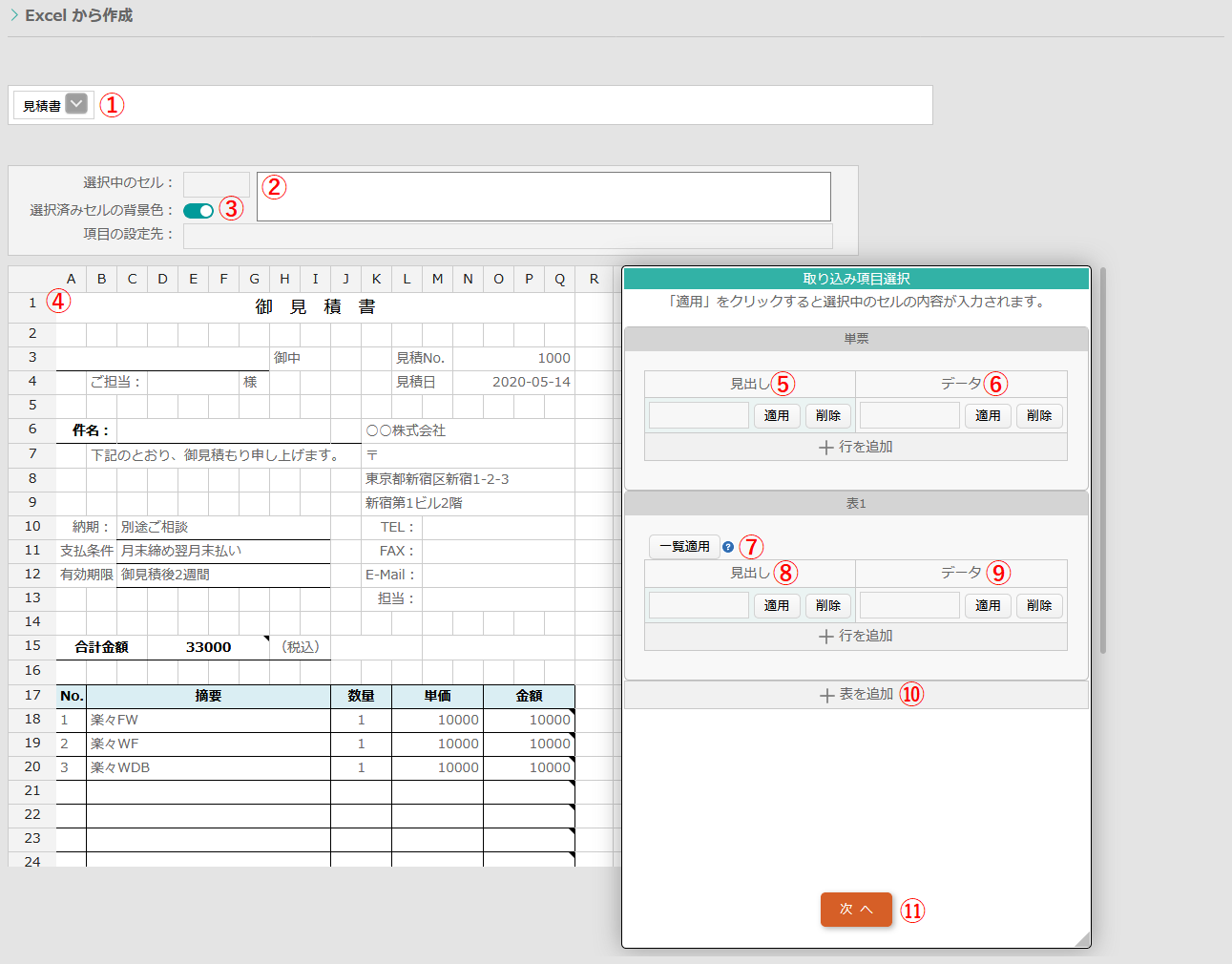Delete the 単票 見出し entry
Viewport: 1232px width, 964px height.
[x=828, y=416]
